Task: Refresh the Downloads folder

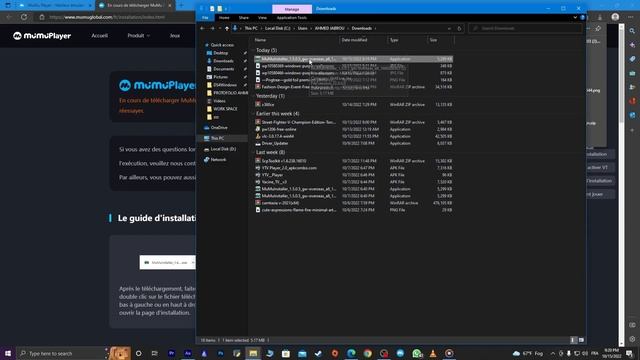Action: coord(459,29)
